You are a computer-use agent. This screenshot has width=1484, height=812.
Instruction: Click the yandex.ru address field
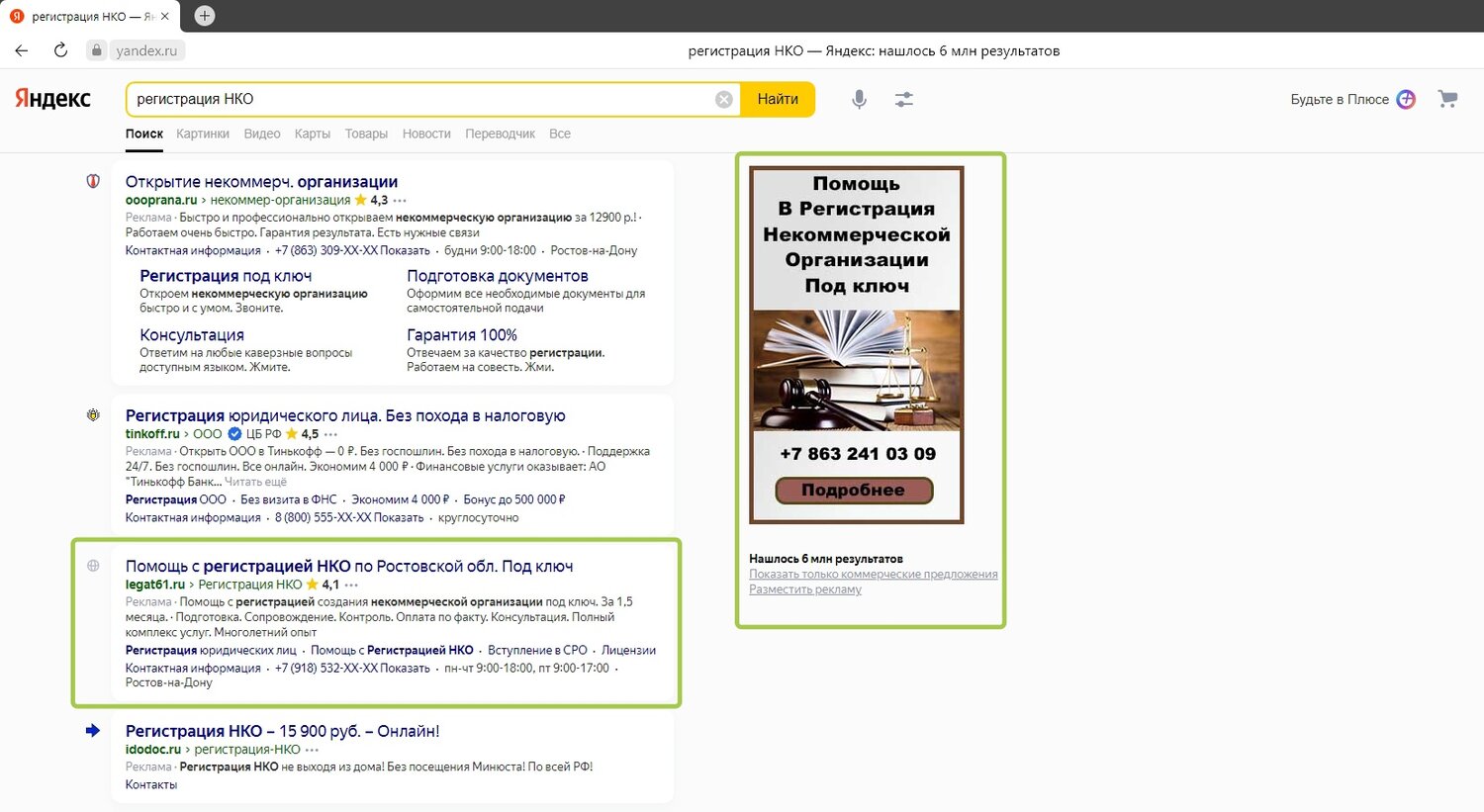(146, 50)
